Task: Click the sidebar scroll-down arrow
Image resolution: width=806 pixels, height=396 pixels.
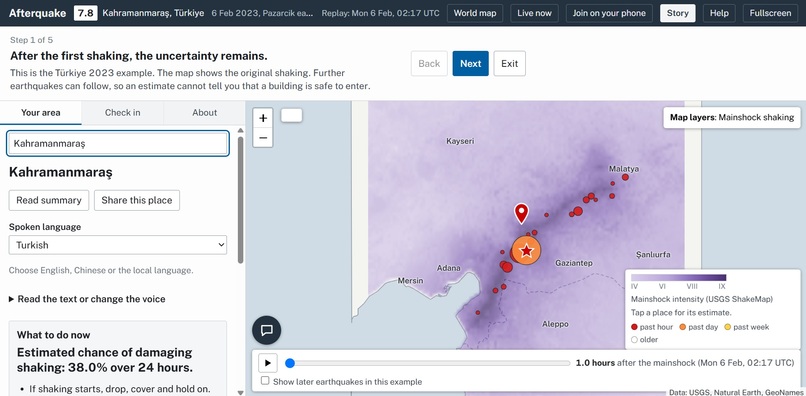Action: (241, 392)
